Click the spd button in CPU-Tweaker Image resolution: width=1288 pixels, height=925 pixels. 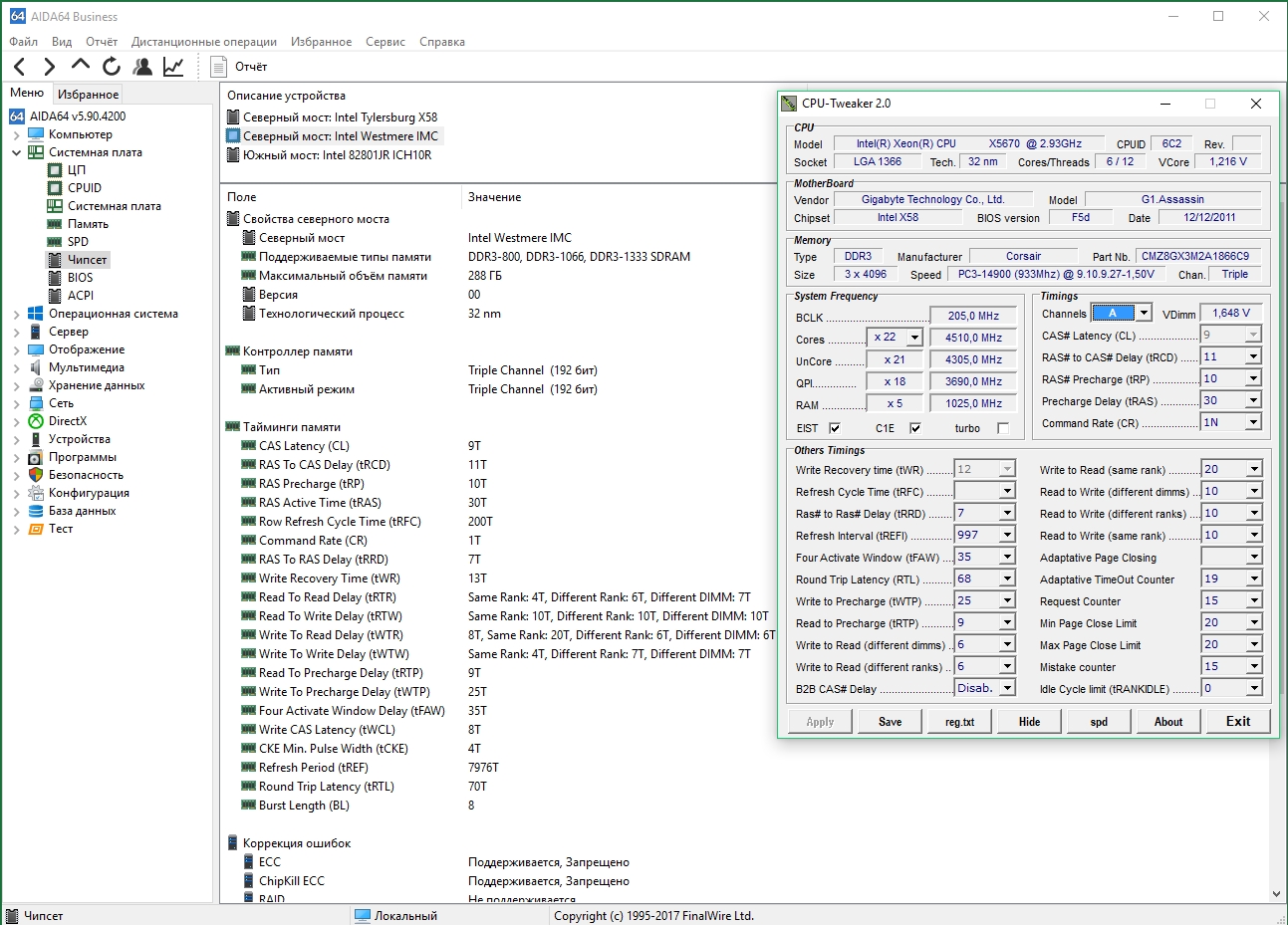(1099, 722)
